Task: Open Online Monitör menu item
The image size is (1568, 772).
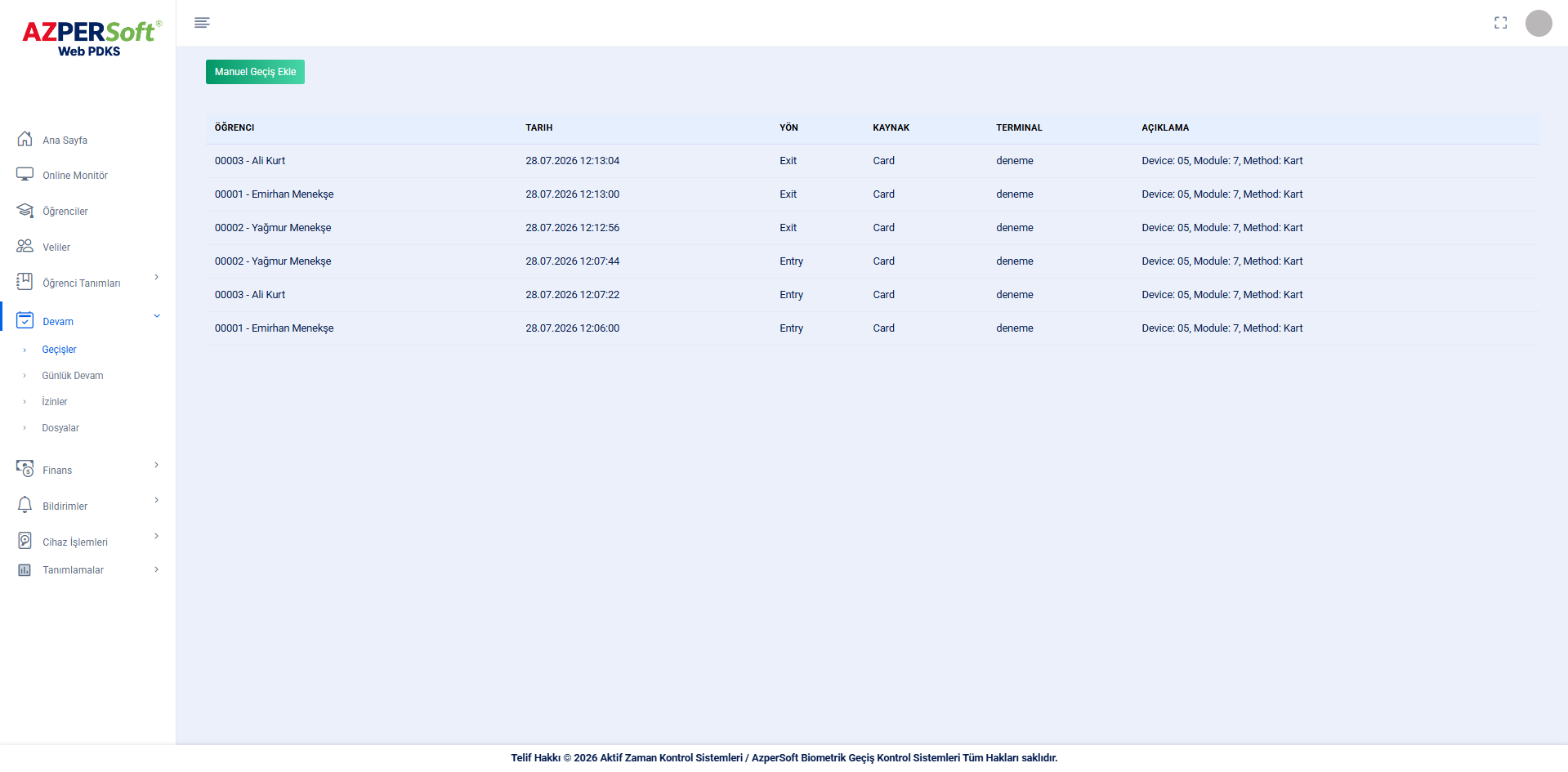Action: [75, 176]
